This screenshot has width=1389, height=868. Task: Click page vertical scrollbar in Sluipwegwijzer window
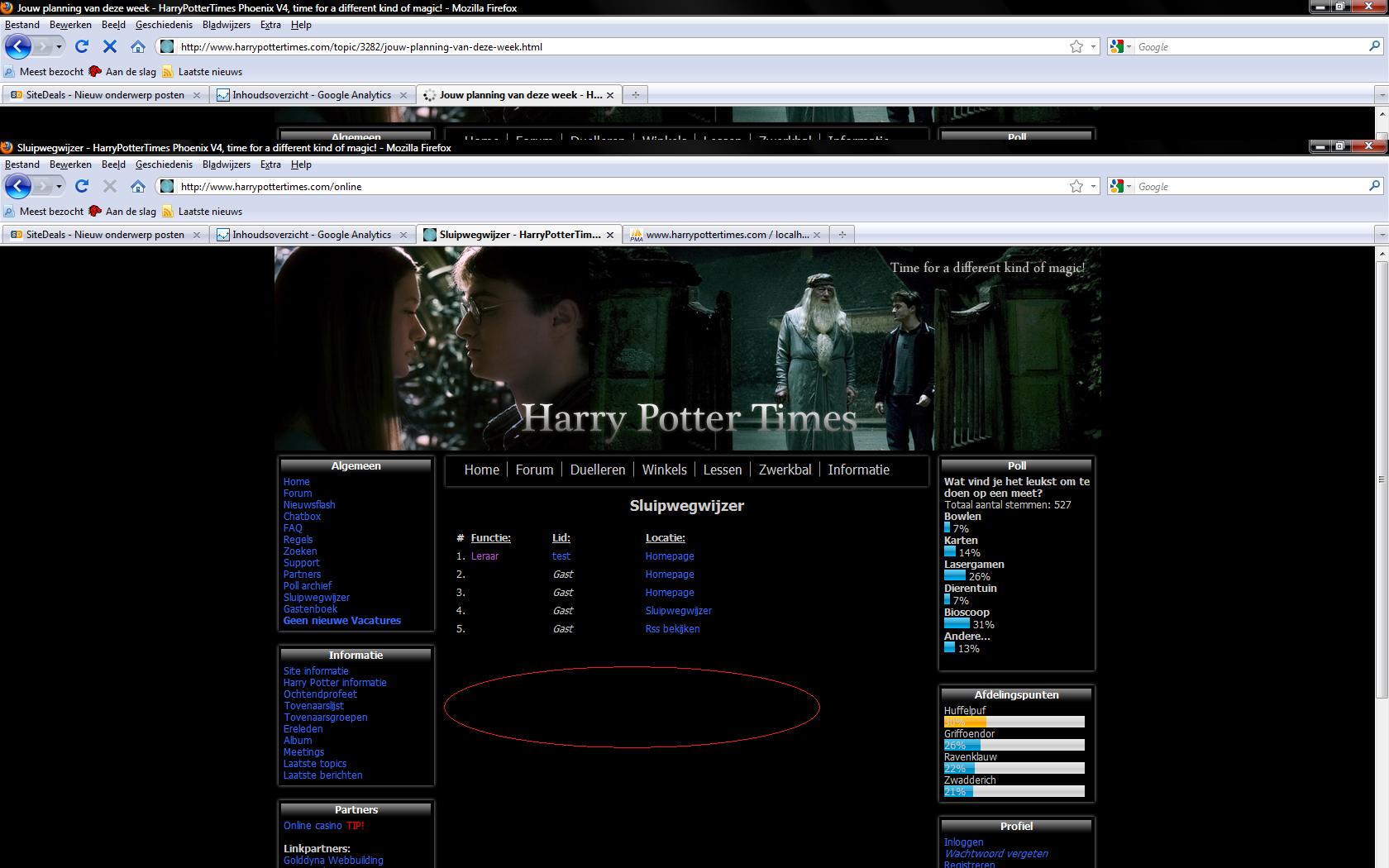[x=1382, y=479]
